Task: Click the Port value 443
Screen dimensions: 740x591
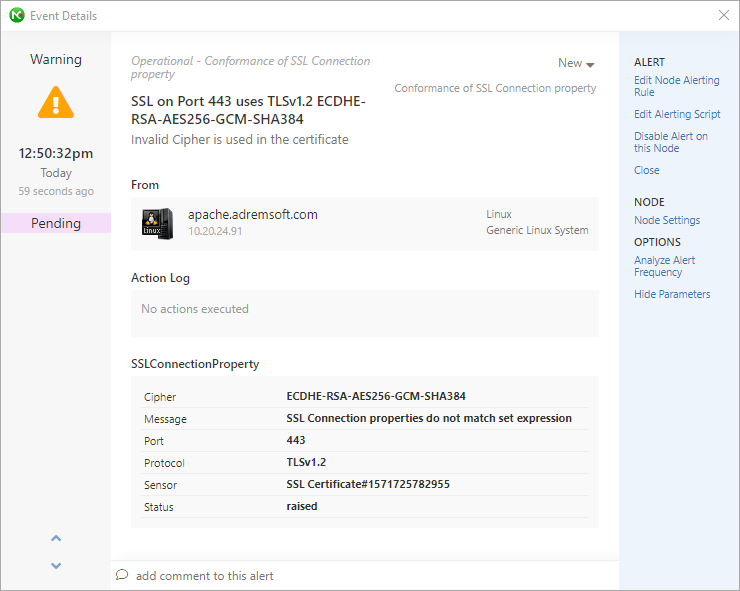Action: click(x=296, y=440)
